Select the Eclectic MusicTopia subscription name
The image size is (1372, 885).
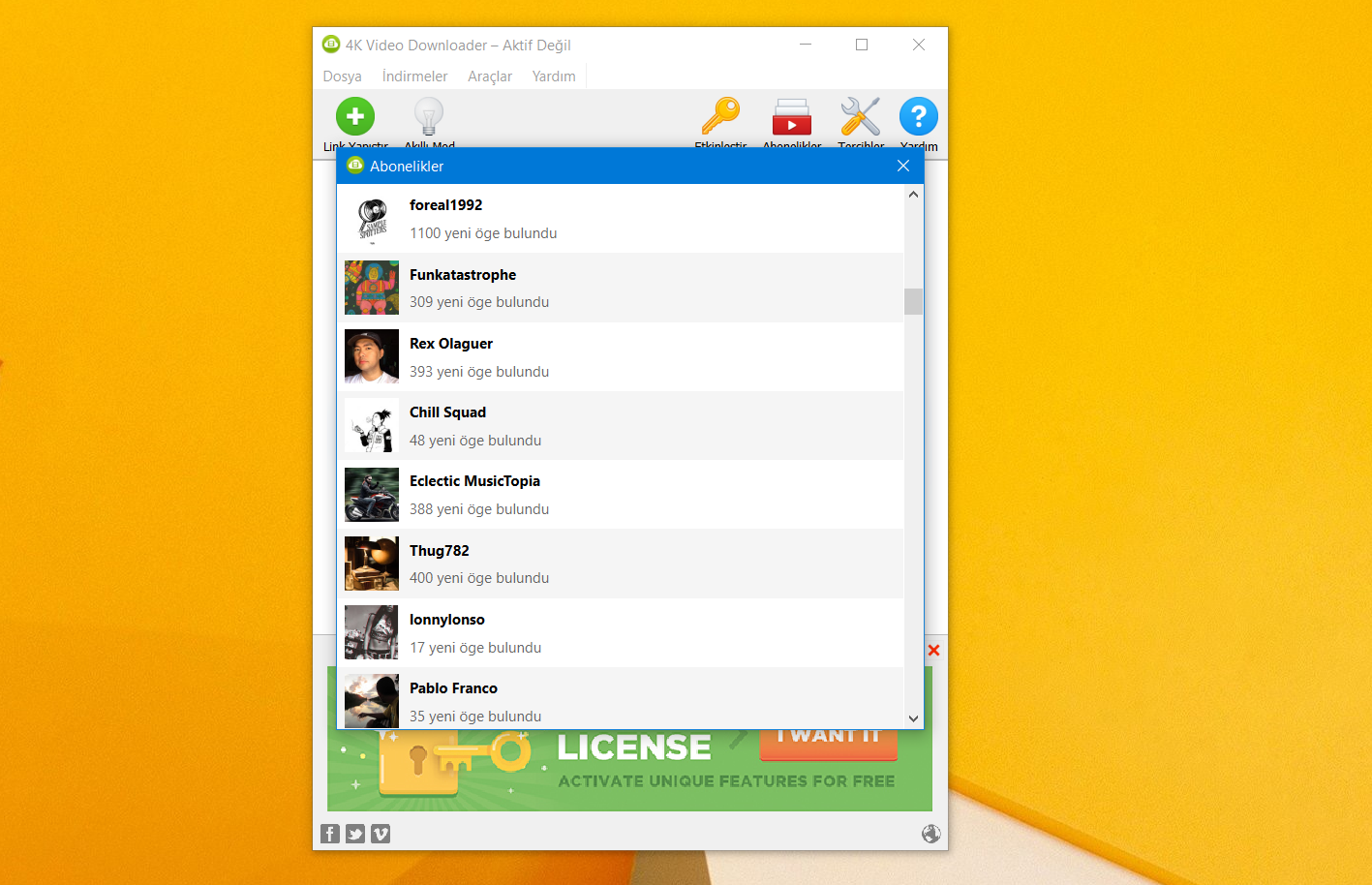(x=474, y=481)
